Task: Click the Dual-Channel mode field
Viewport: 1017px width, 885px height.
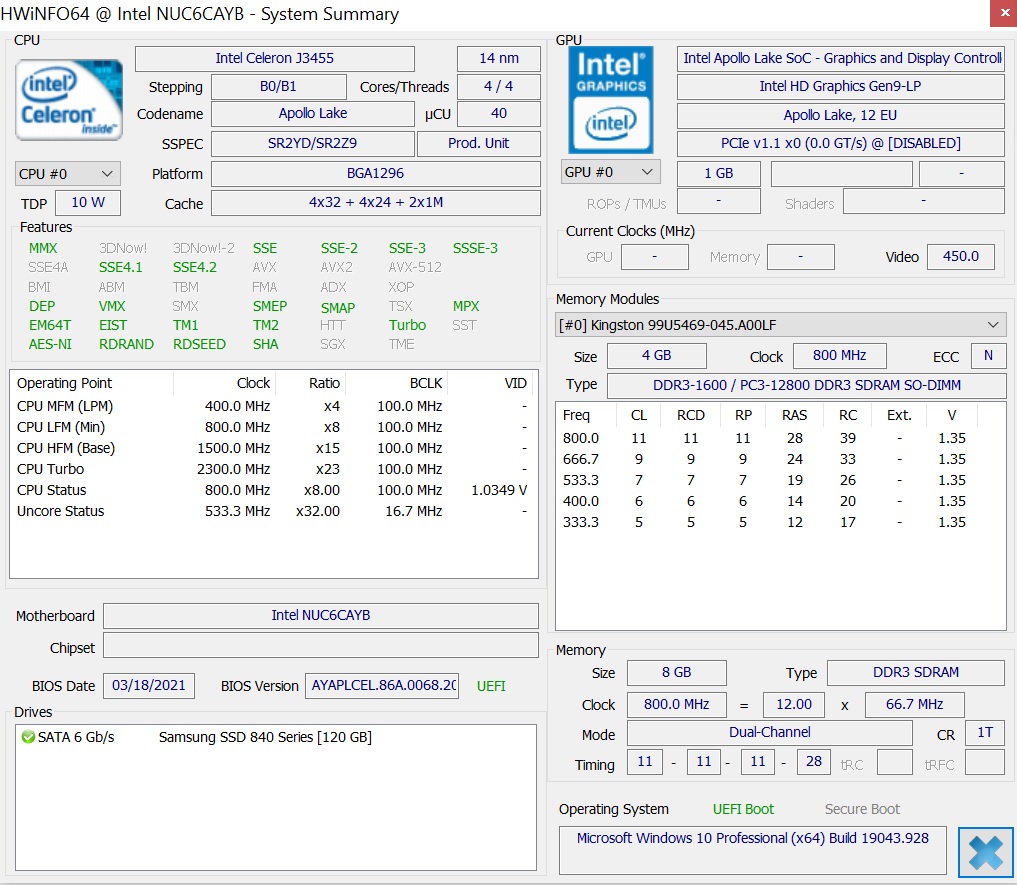Action: click(770, 733)
